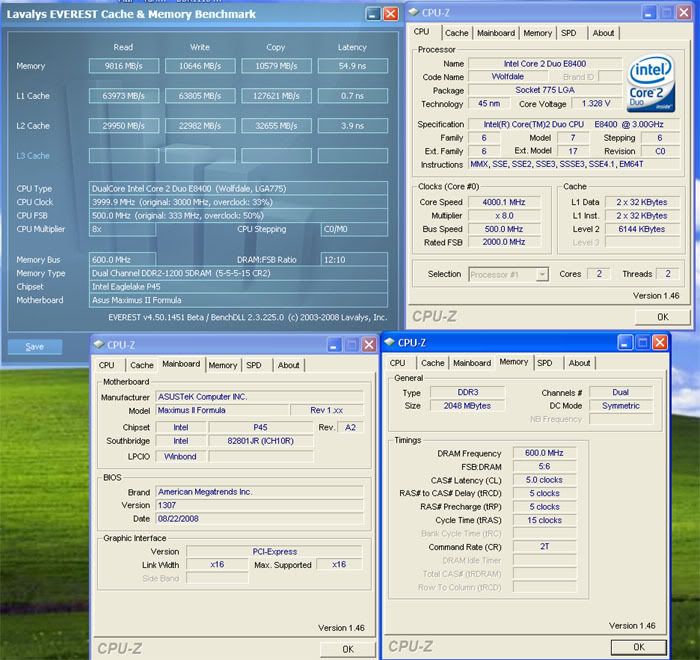Click OK in CPU-Z processor window
The height and width of the screenshot is (660, 700).
click(x=662, y=317)
